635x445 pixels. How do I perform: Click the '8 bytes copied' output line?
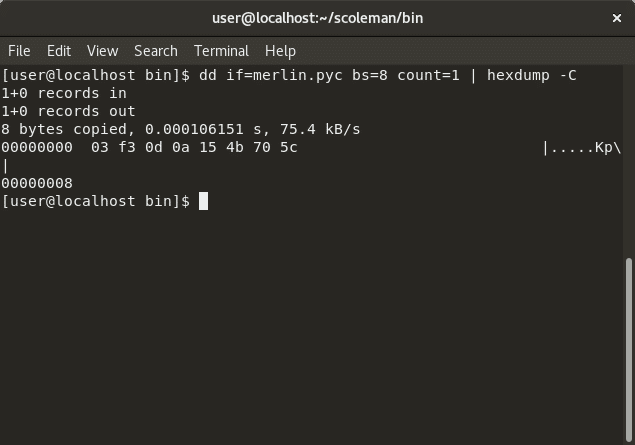click(181, 130)
